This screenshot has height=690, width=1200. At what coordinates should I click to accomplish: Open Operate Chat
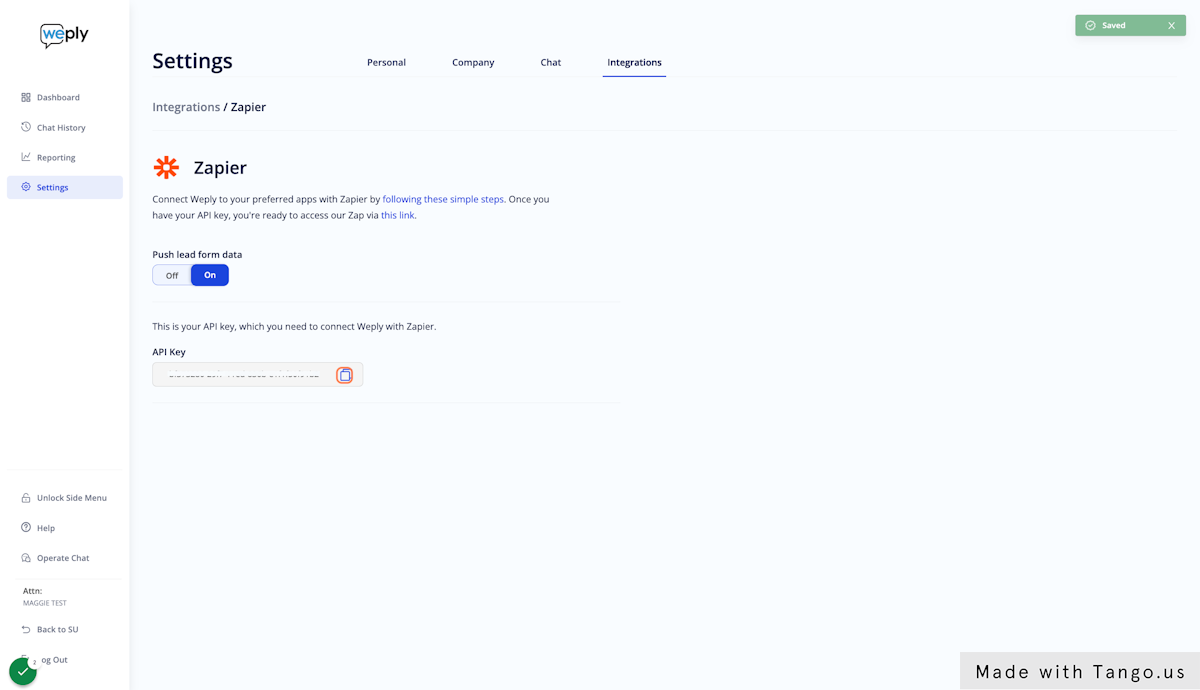(65, 558)
